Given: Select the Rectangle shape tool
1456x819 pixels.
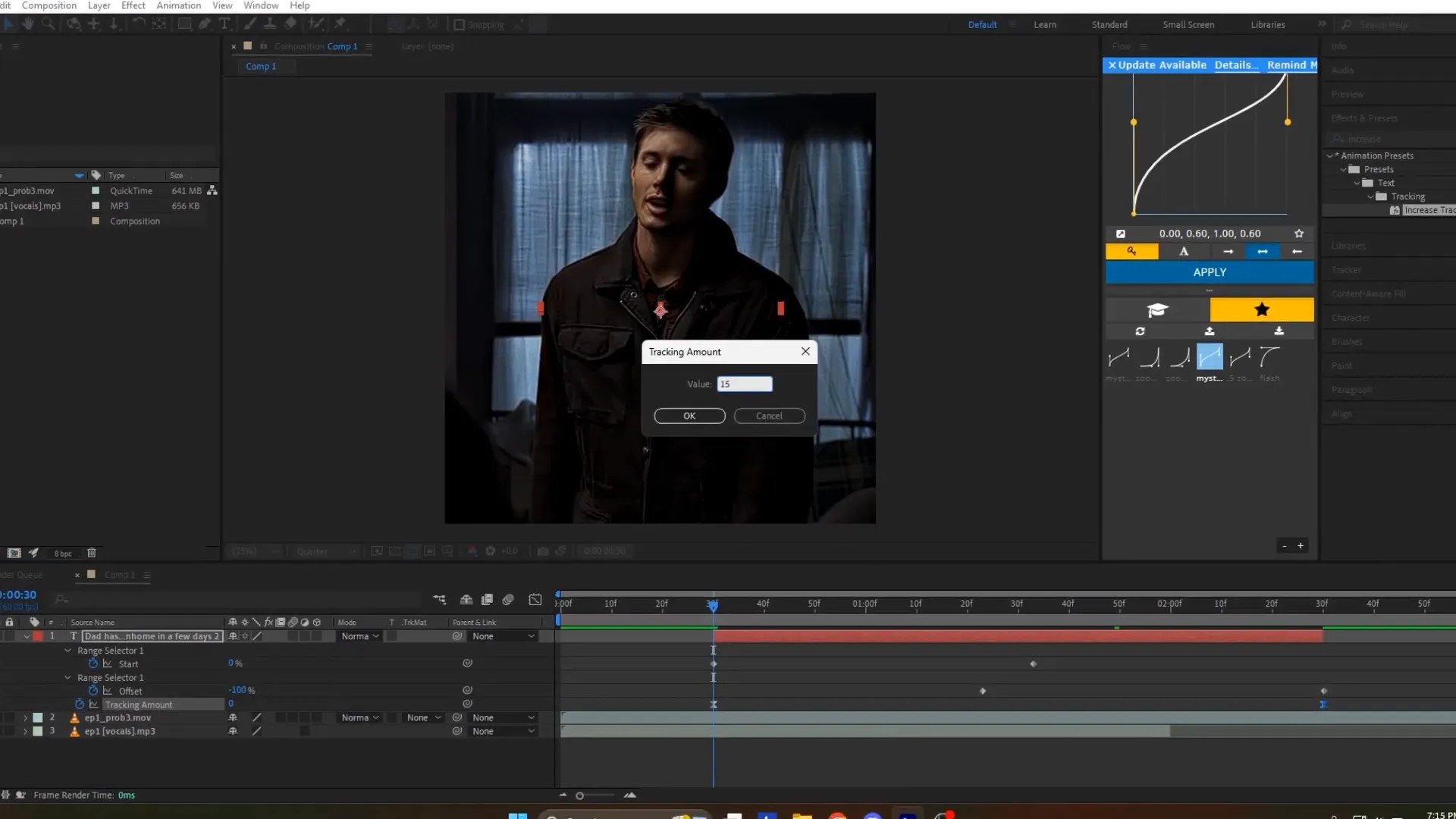Looking at the screenshot, I should pyautogui.click(x=184, y=24).
